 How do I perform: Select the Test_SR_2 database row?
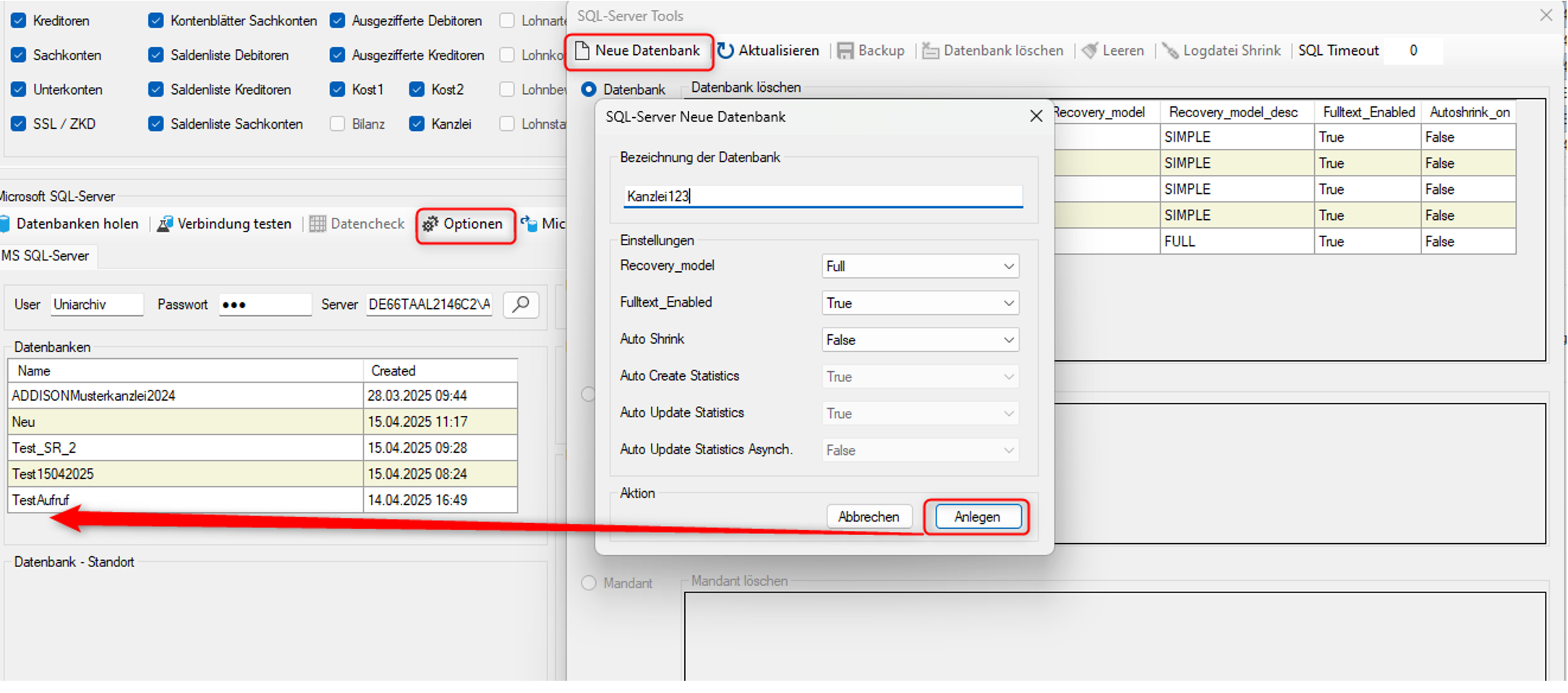pyautogui.click(x=263, y=448)
